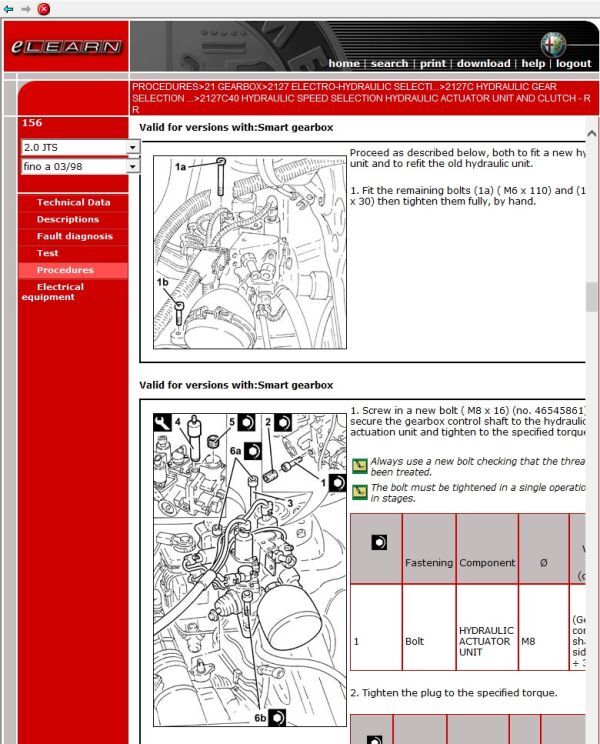Open Fault diagnosis section
Screen dimensions: 600x744
point(74,236)
